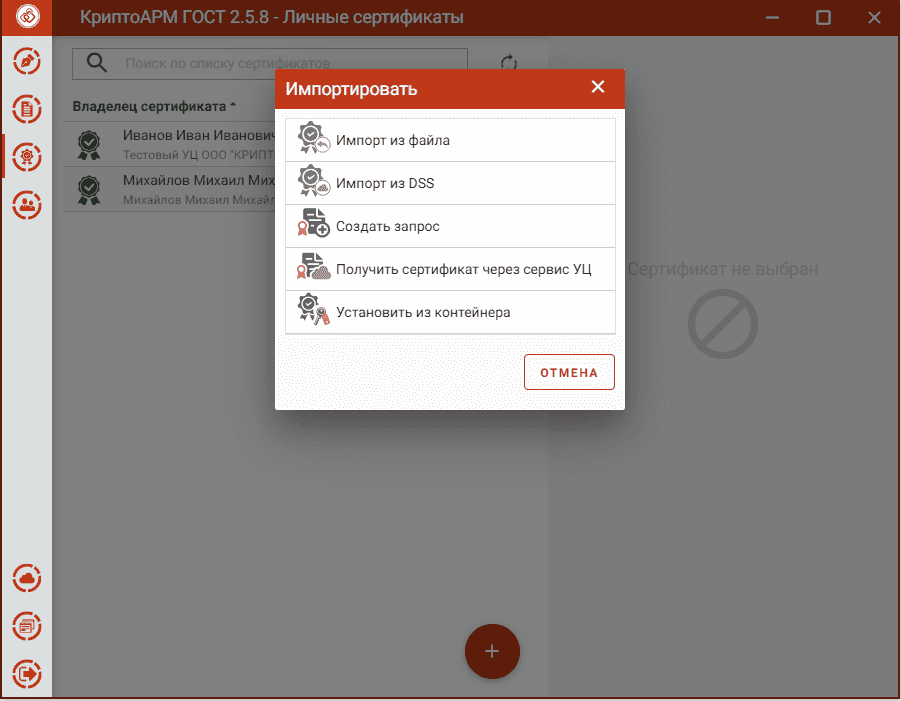The height and width of the screenshot is (701, 901).
Task: Select Импорт из файла option
Action: tap(450, 140)
